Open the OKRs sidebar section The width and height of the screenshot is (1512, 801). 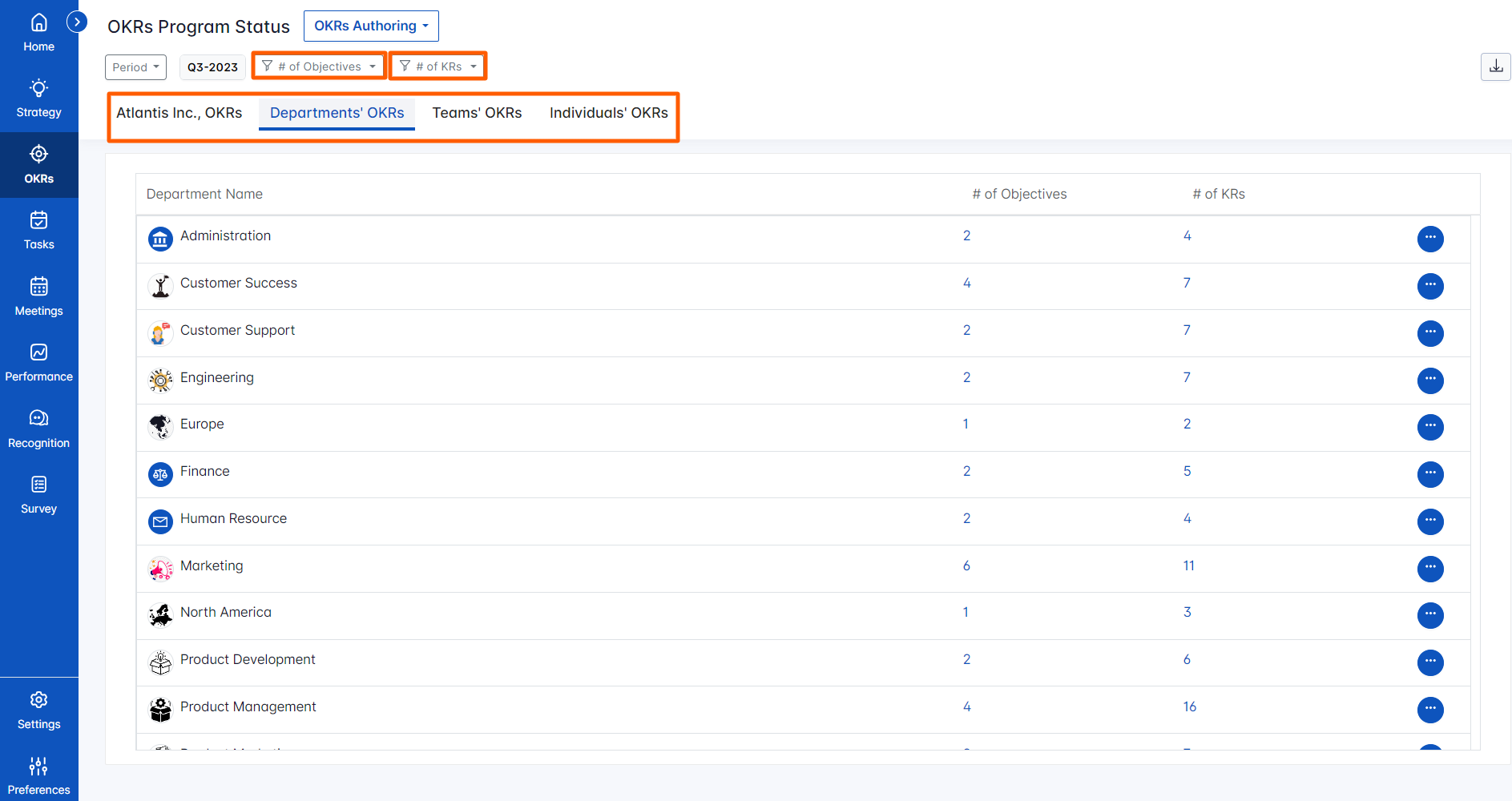pos(38,165)
